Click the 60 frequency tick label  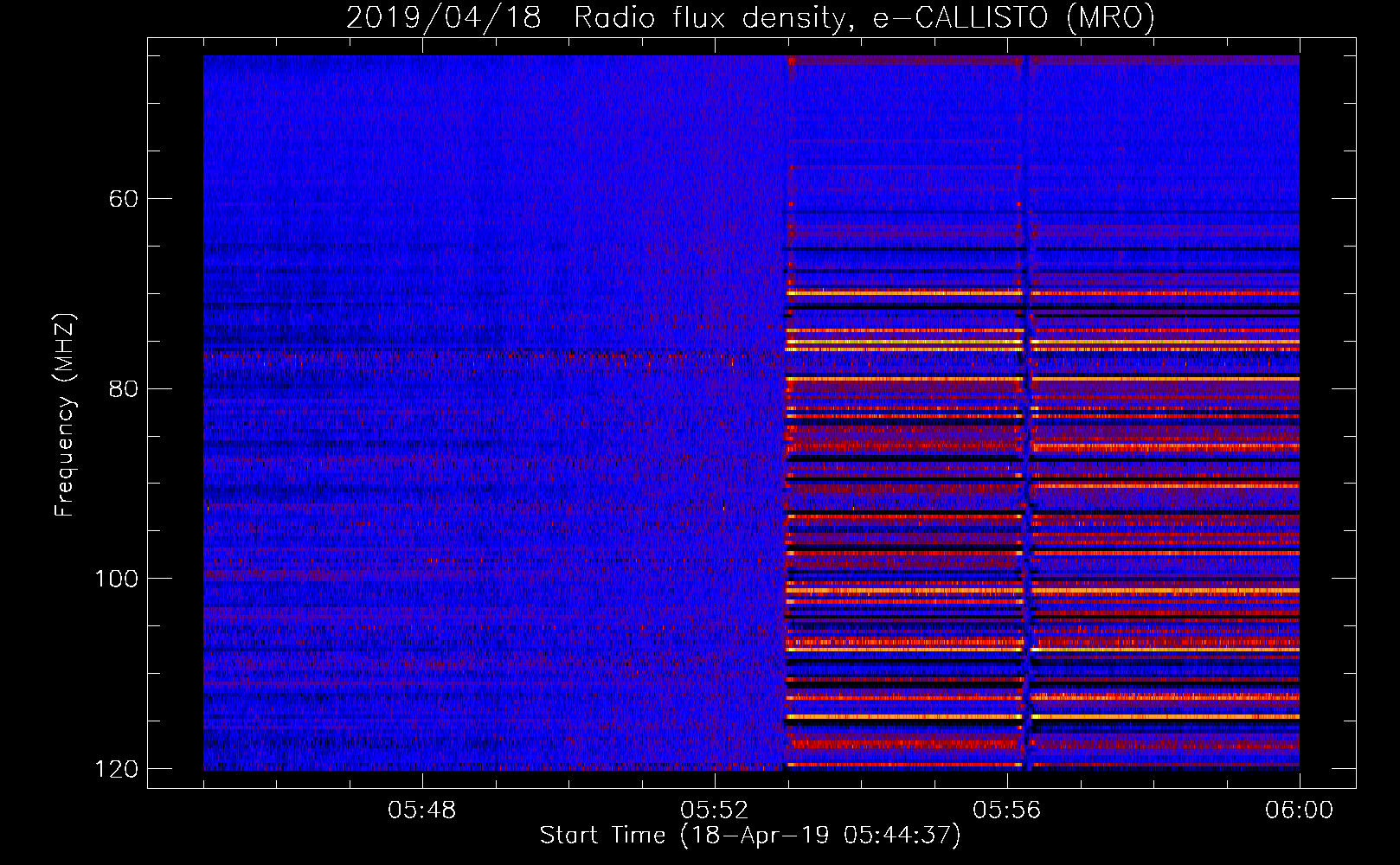[x=124, y=199]
